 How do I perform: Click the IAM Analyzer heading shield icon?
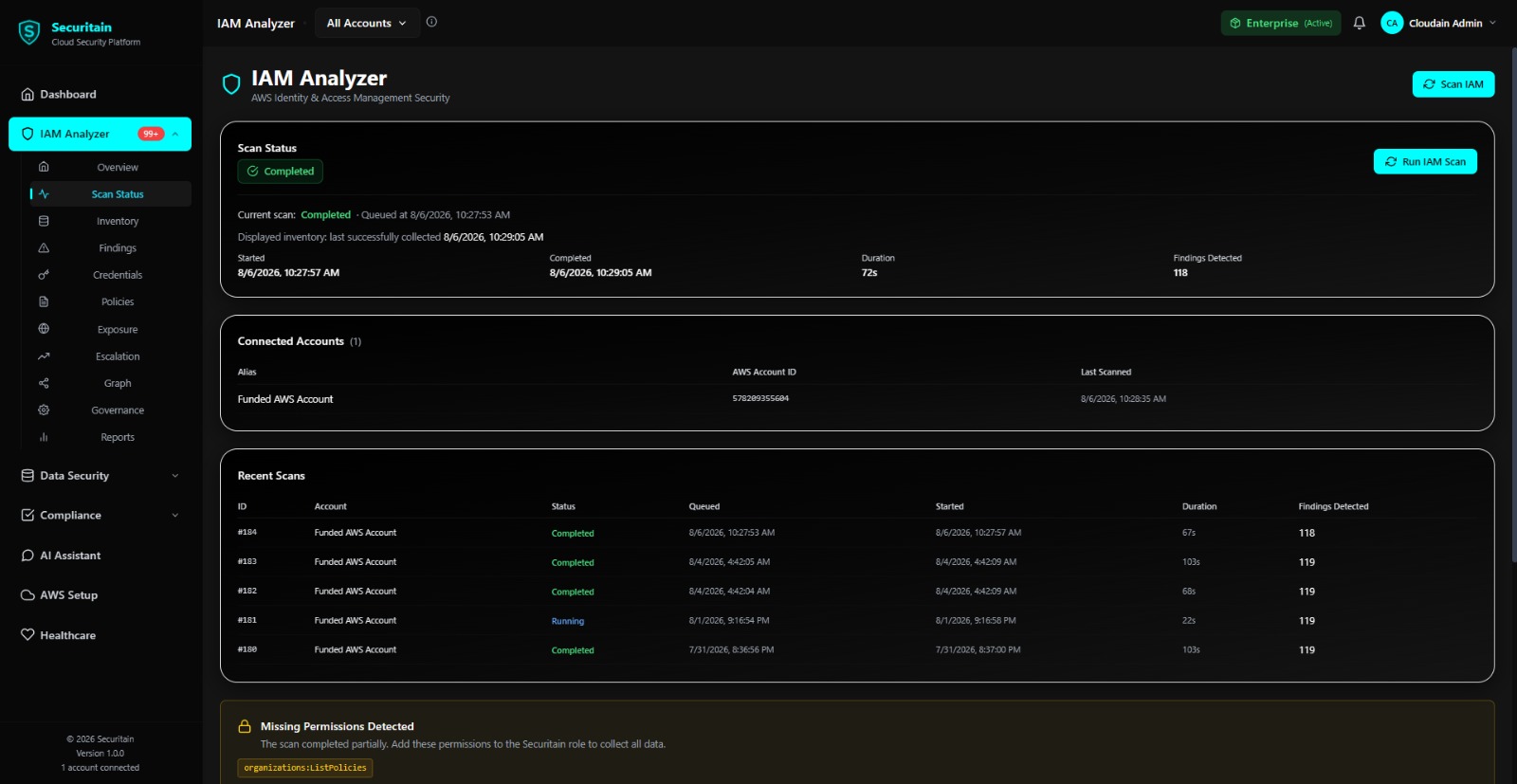tap(231, 84)
